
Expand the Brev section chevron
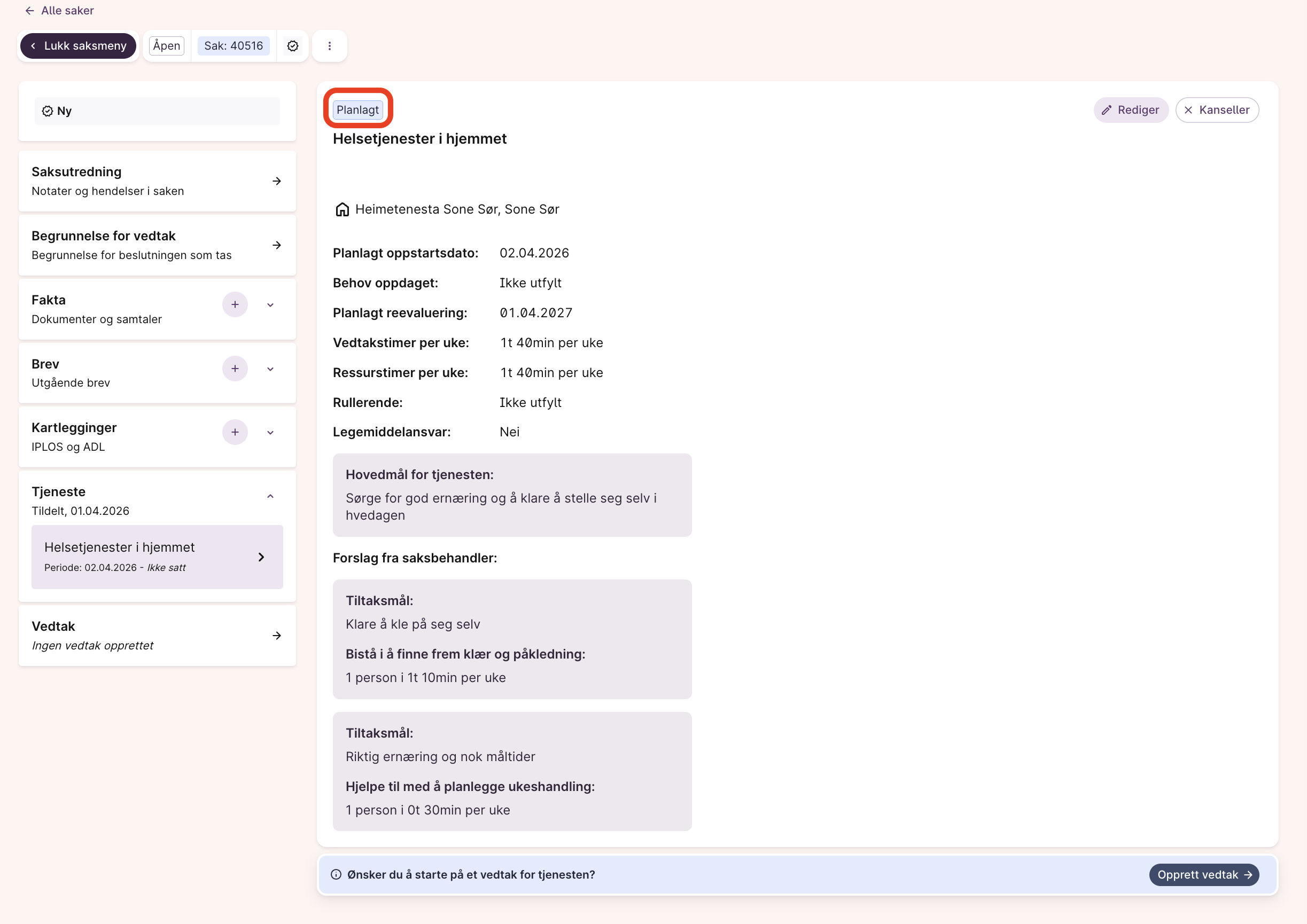click(270, 369)
